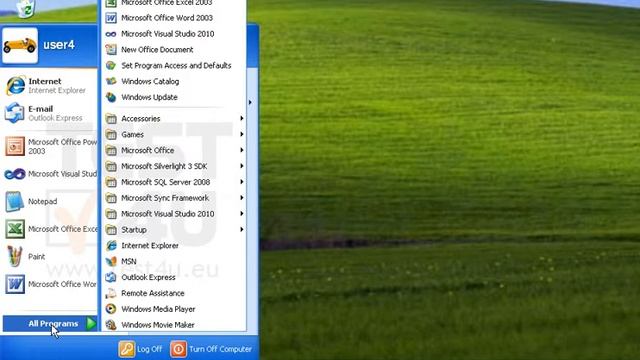
Task: Select the MSN entry text
Action: click(x=129, y=262)
